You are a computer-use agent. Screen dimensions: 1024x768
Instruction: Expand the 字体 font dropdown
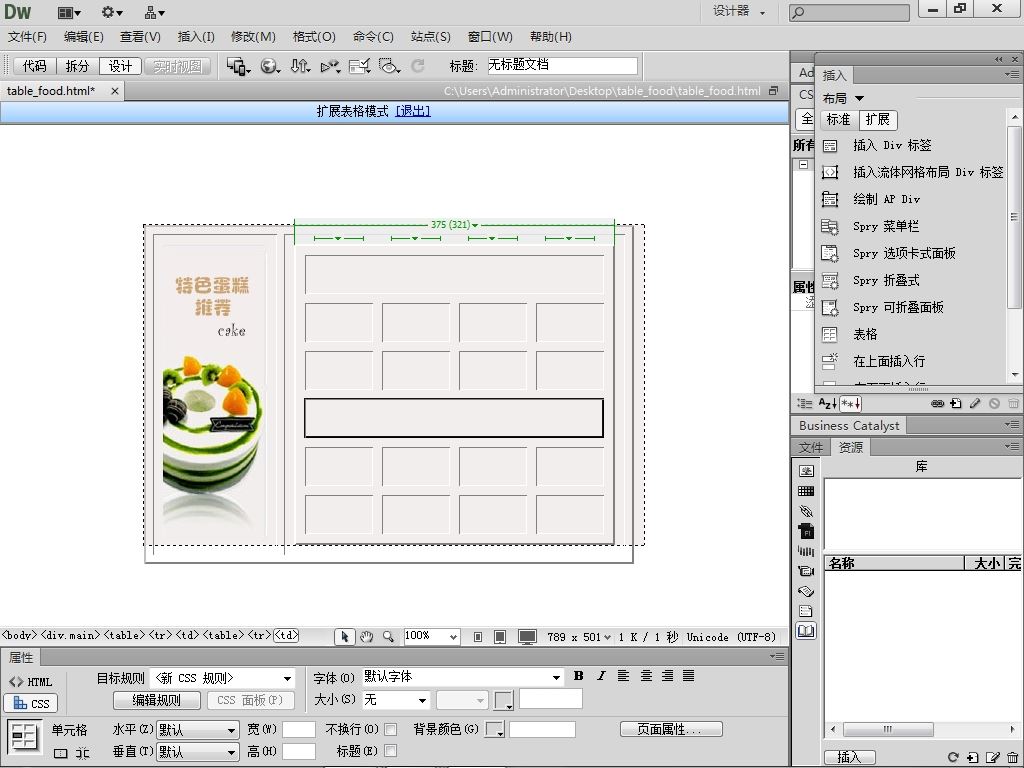[557, 678]
